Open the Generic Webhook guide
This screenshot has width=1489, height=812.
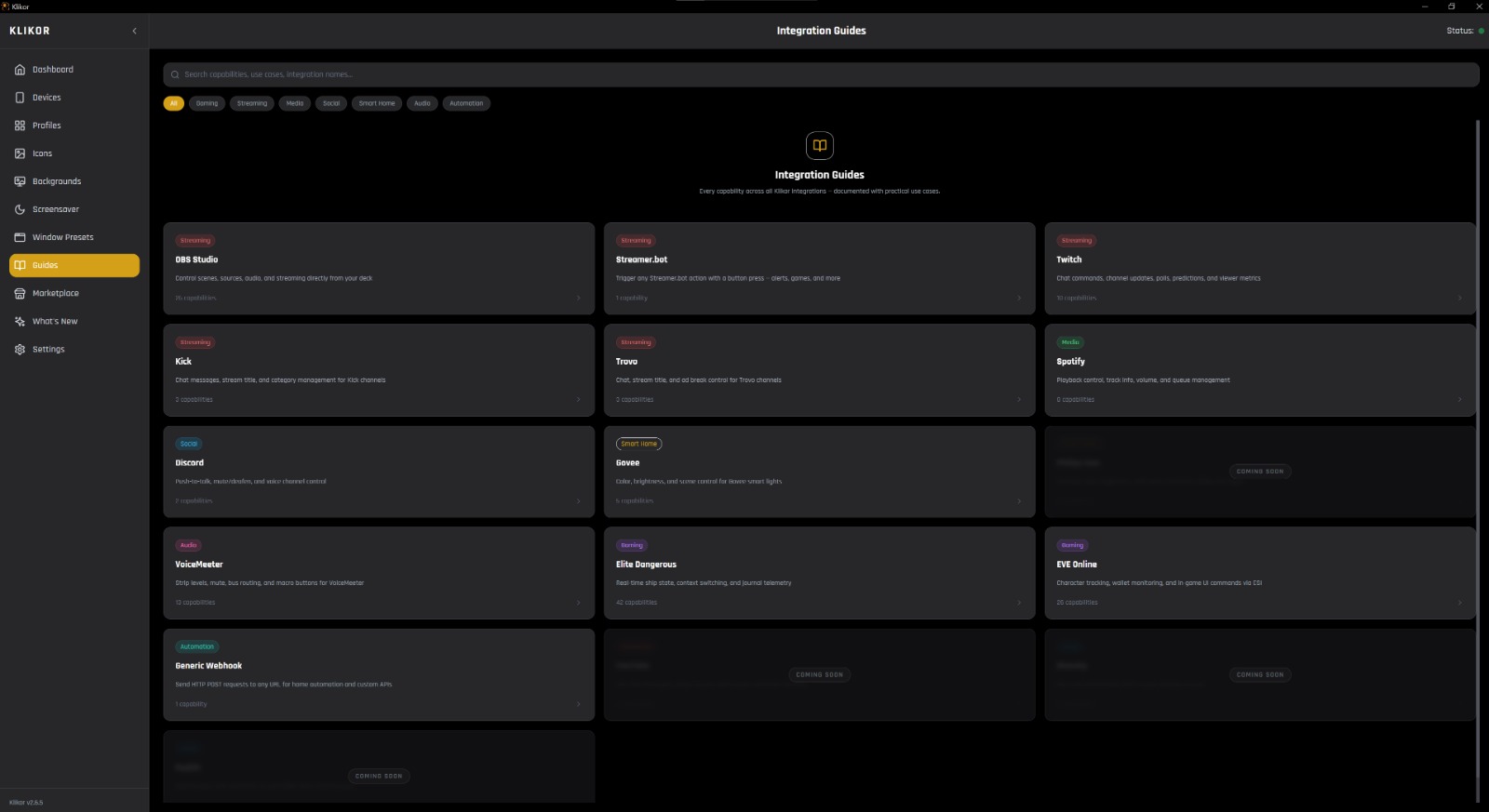(379, 674)
